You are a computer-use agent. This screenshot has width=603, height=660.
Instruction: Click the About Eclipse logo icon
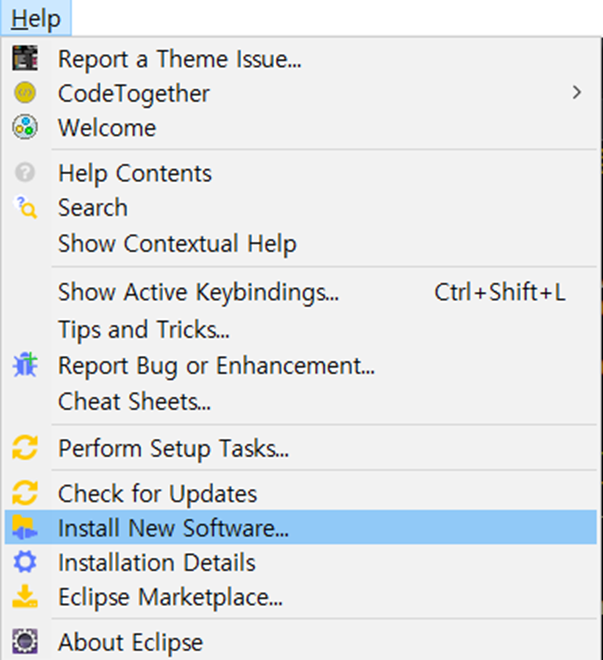(25, 642)
